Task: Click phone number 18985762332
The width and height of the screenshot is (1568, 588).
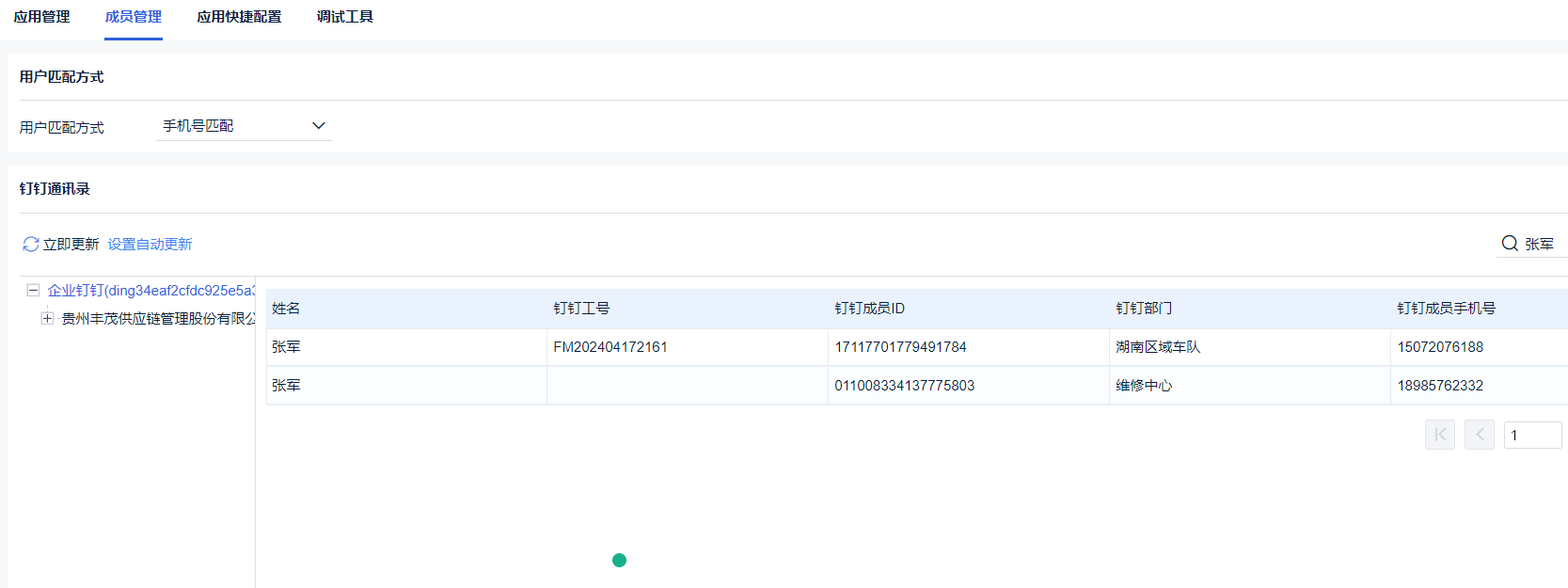Action: (1440, 386)
